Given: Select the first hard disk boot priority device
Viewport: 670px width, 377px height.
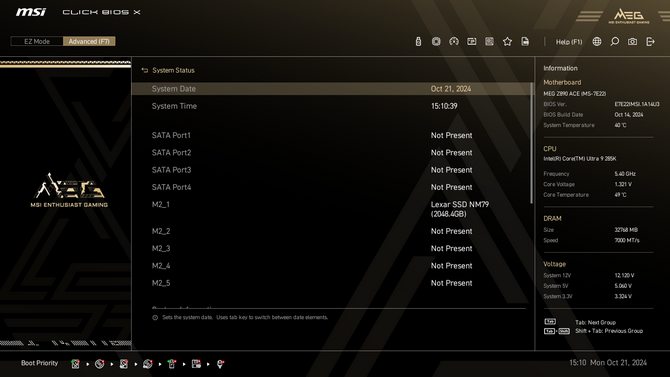Looking at the screenshot, I should [75, 364].
